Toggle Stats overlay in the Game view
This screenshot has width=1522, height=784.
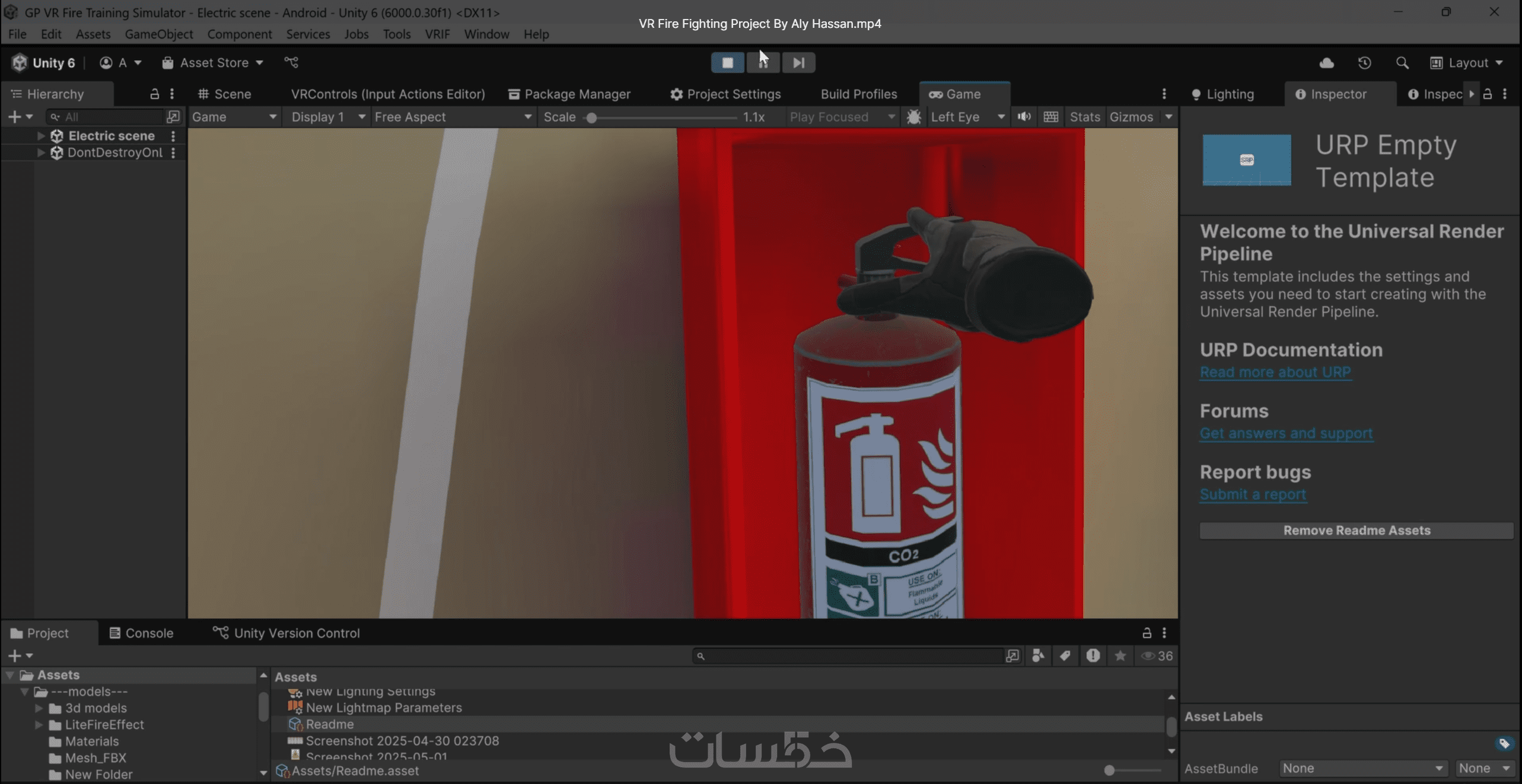click(1084, 117)
